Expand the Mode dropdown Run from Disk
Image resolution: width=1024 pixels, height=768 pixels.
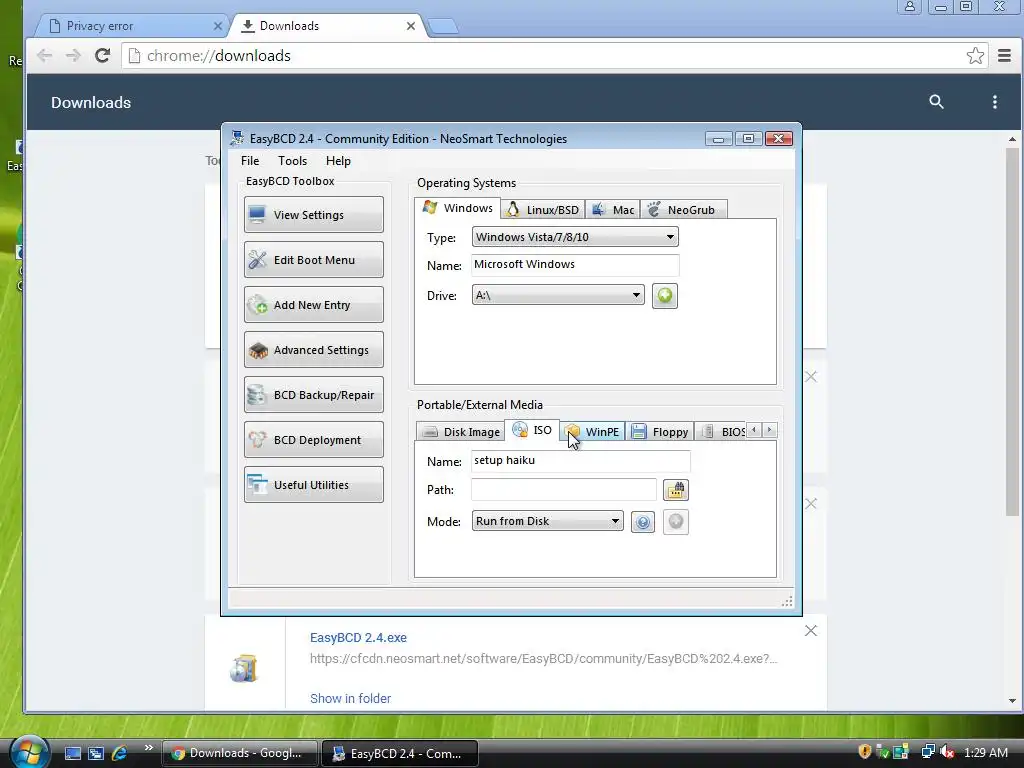coord(547,521)
